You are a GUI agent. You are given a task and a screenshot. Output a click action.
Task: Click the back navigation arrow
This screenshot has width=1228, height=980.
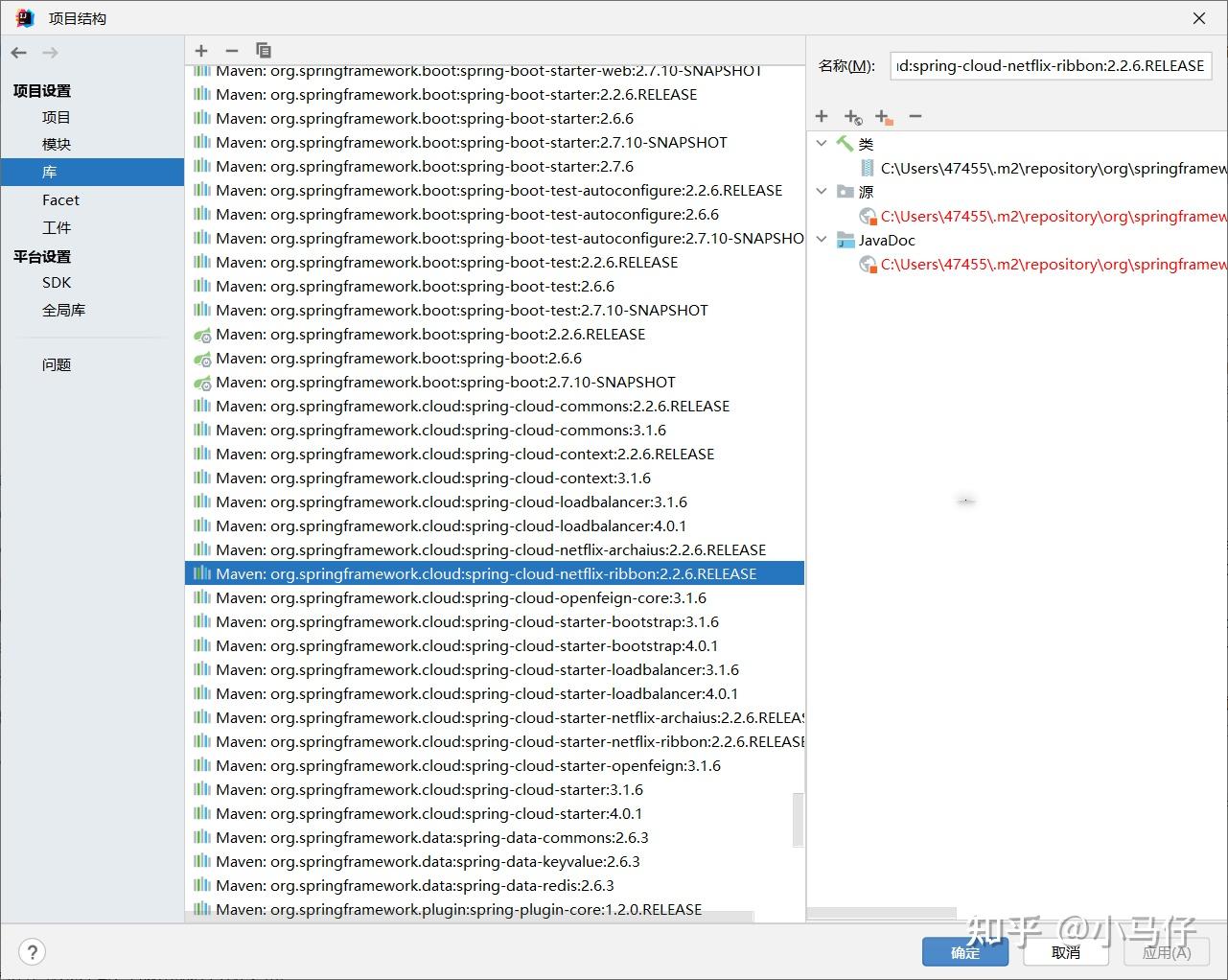tap(17, 53)
